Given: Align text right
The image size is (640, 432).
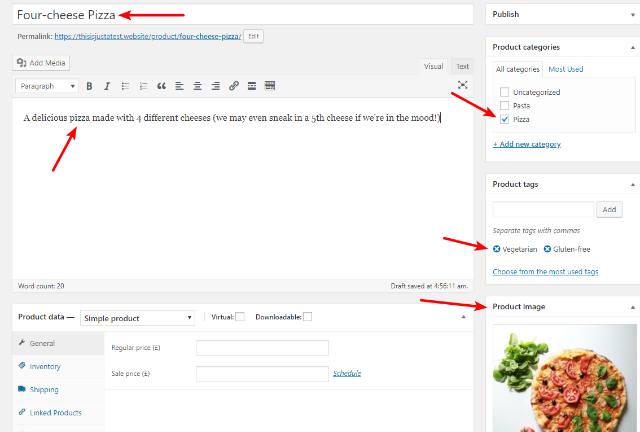Looking at the screenshot, I should tap(216, 86).
